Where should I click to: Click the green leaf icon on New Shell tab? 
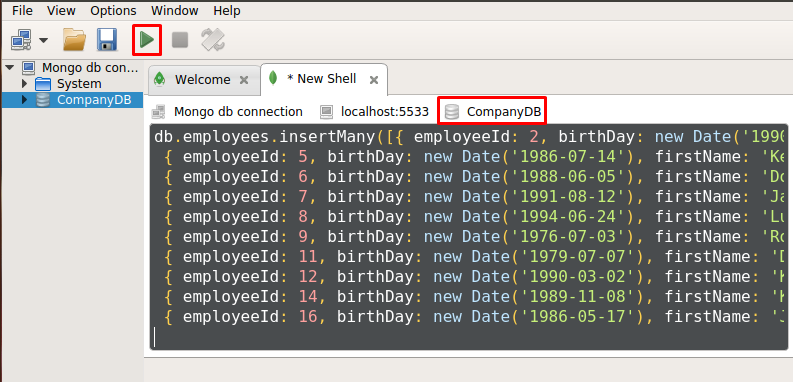pyautogui.click(x=274, y=78)
